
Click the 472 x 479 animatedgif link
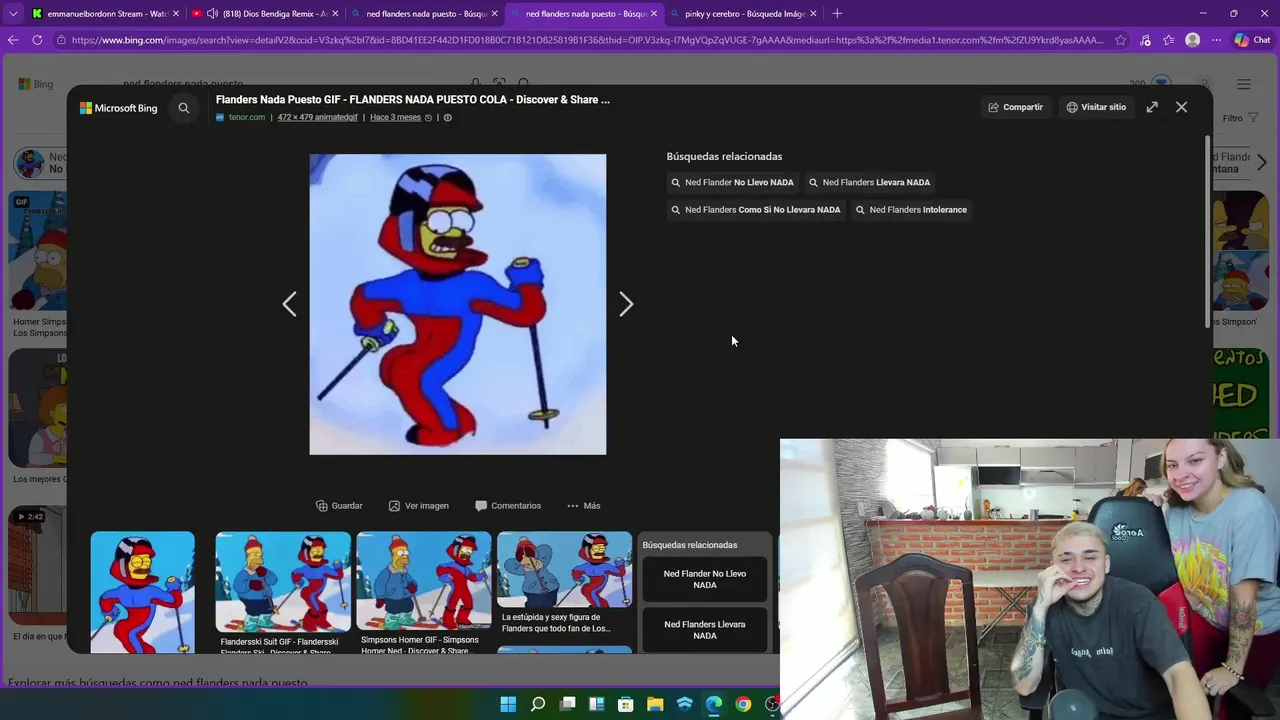pyautogui.click(x=317, y=117)
